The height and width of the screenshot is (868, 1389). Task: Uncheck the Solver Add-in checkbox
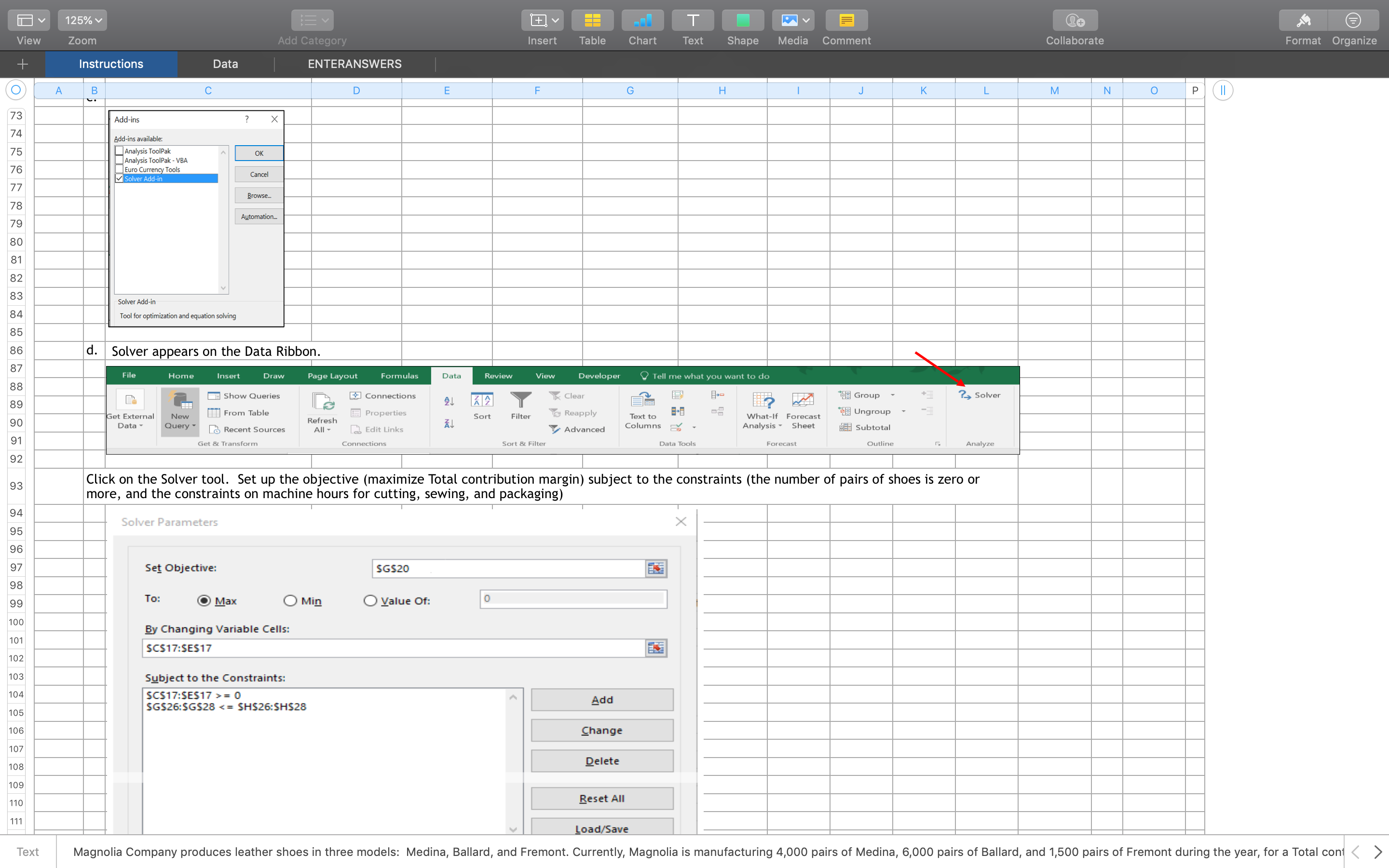pos(119,178)
